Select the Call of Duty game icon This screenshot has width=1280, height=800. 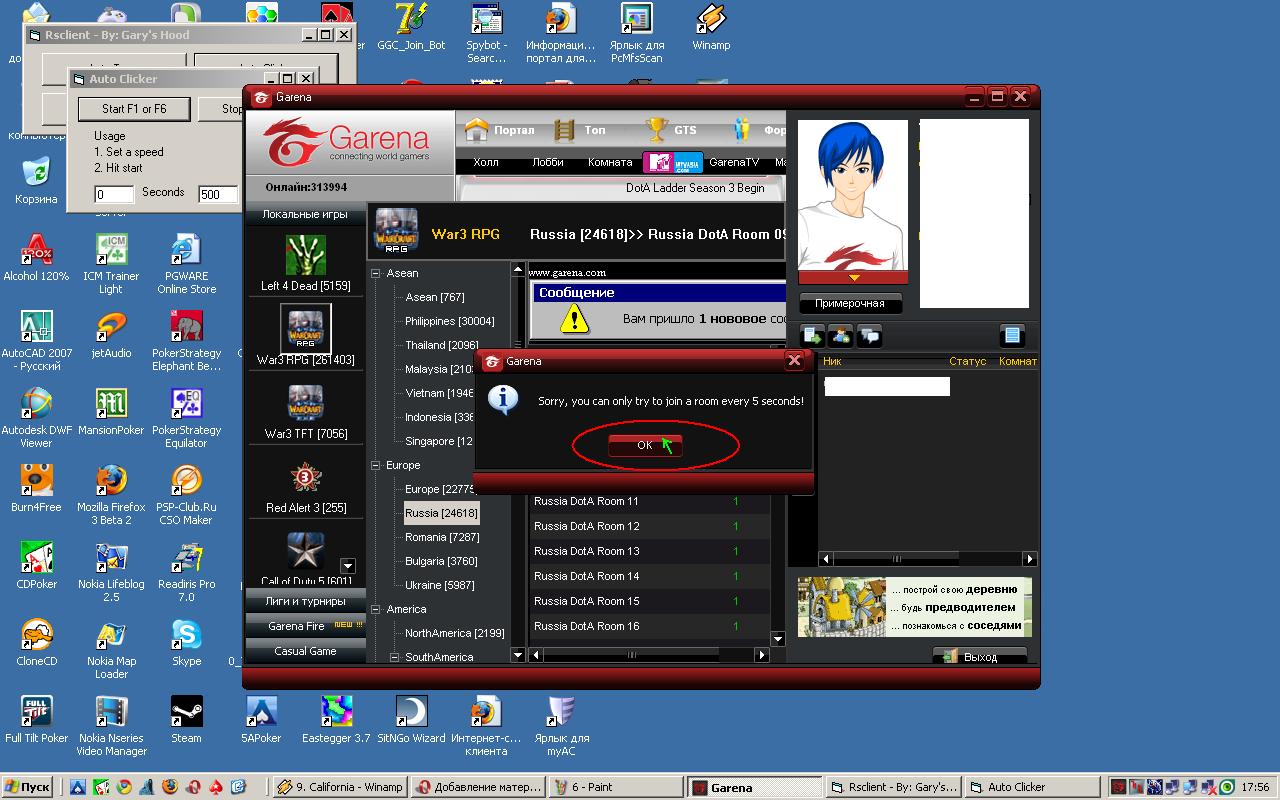[305, 551]
